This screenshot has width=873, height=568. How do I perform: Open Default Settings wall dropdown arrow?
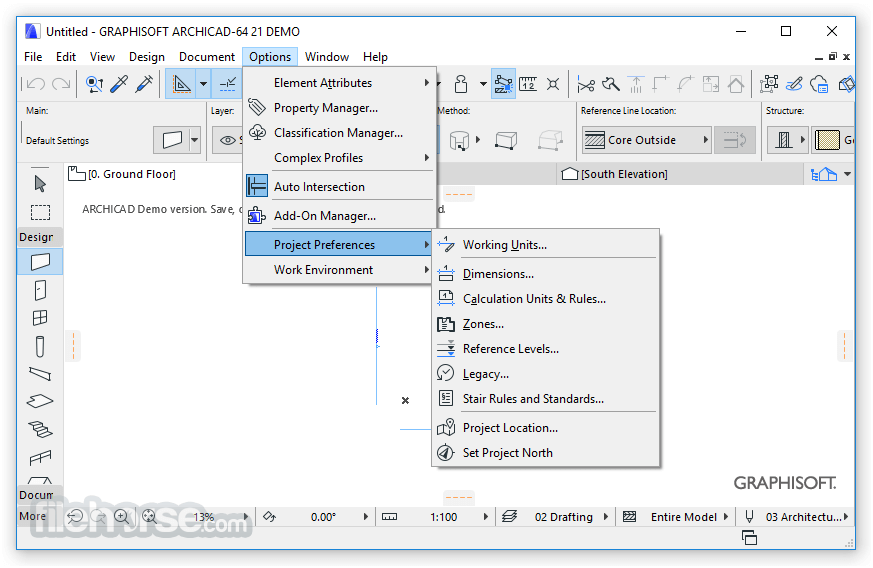click(x=194, y=140)
